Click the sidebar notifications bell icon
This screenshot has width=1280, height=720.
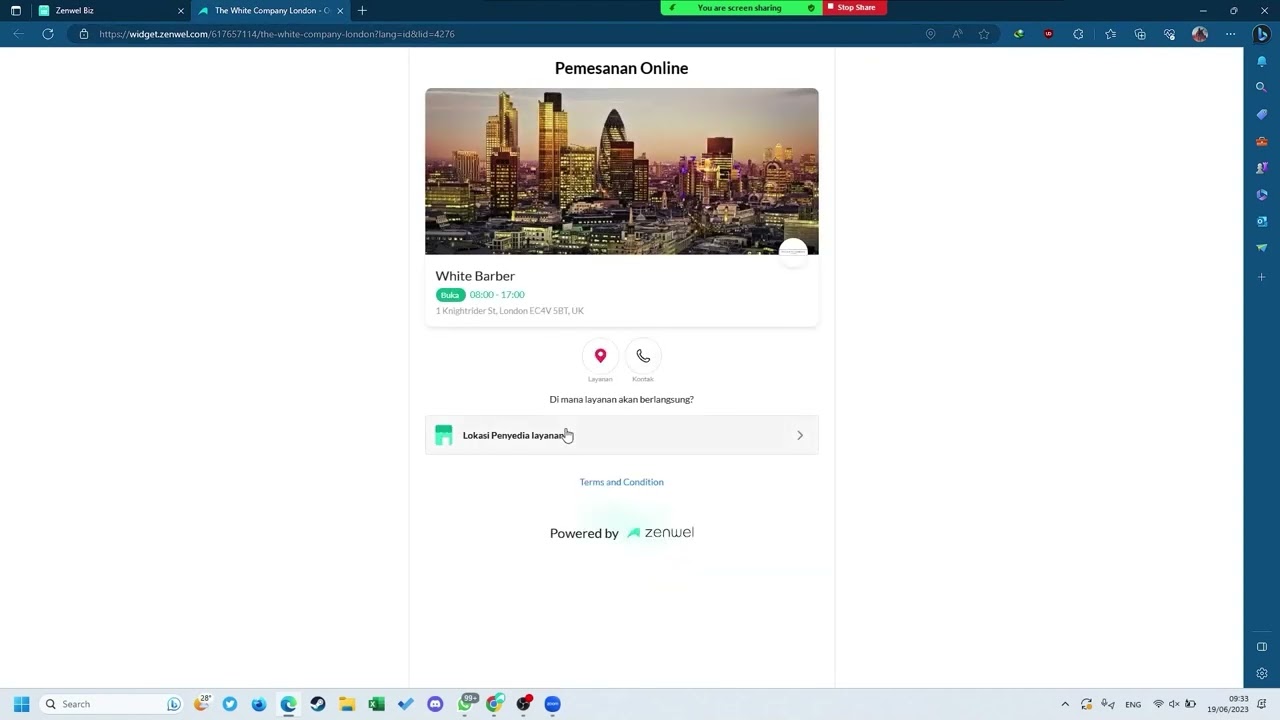(1262, 61)
